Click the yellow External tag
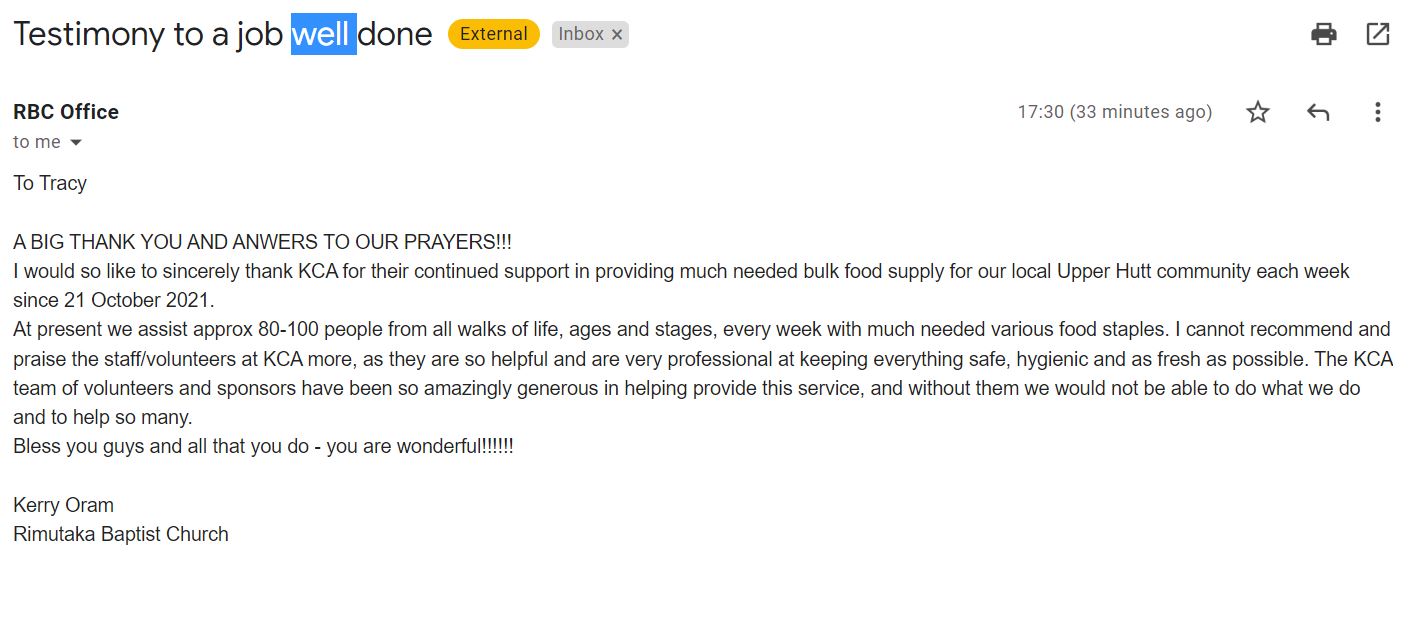 click(493, 34)
